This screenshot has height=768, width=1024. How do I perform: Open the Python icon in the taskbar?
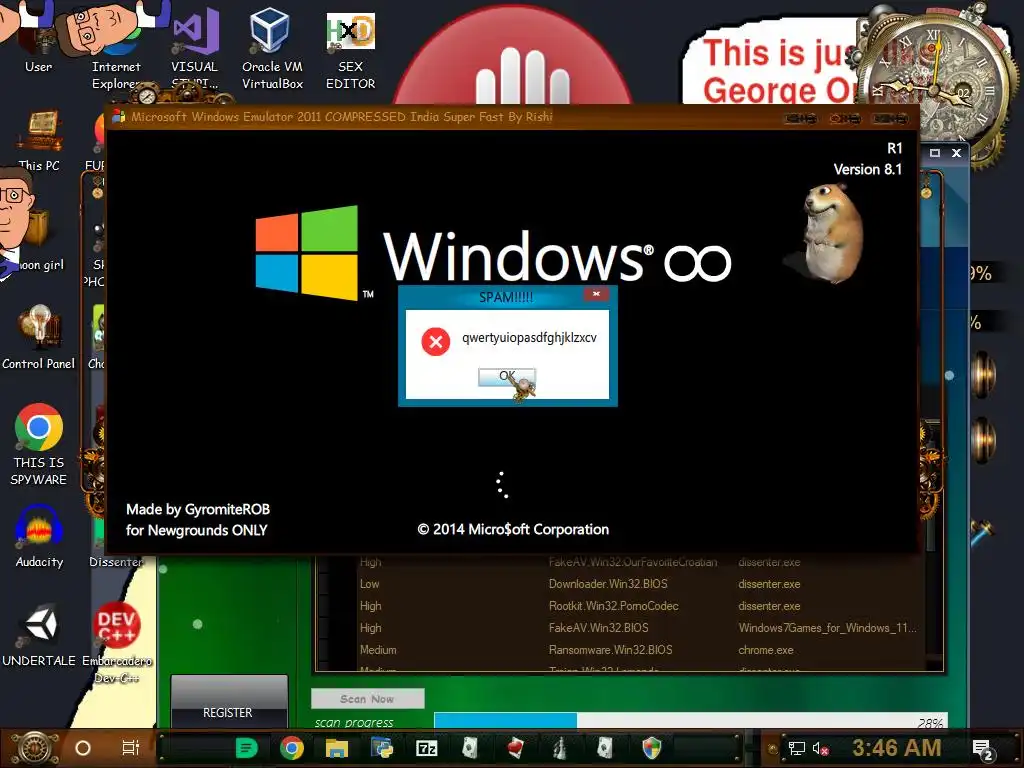[x=382, y=748]
